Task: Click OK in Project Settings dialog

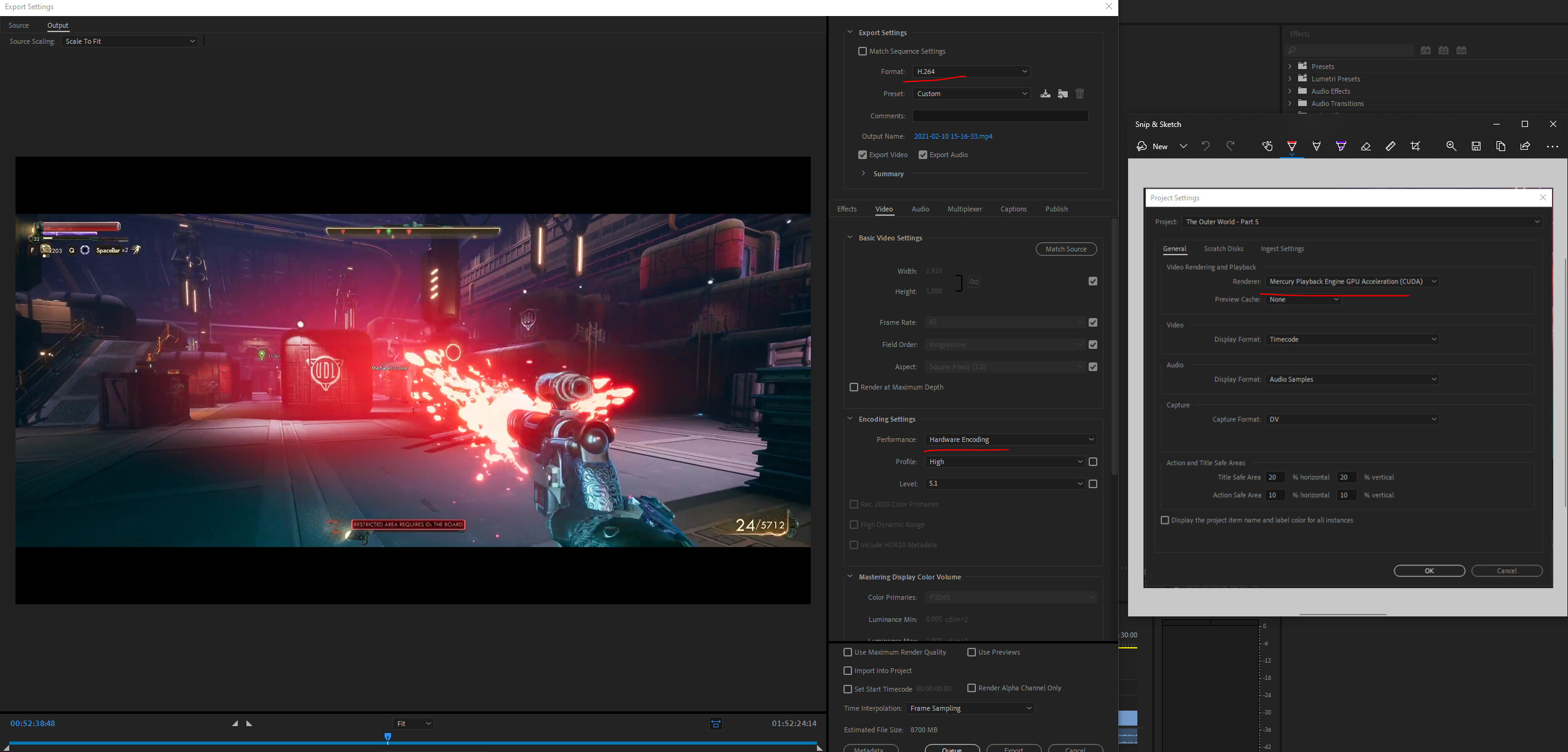Action: click(x=1429, y=571)
